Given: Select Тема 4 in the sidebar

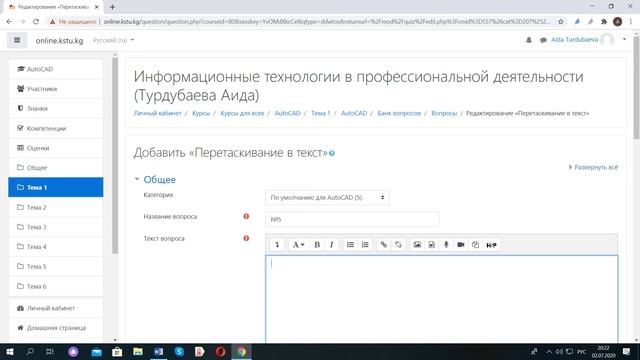Looking at the screenshot, I should pos(56,247).
